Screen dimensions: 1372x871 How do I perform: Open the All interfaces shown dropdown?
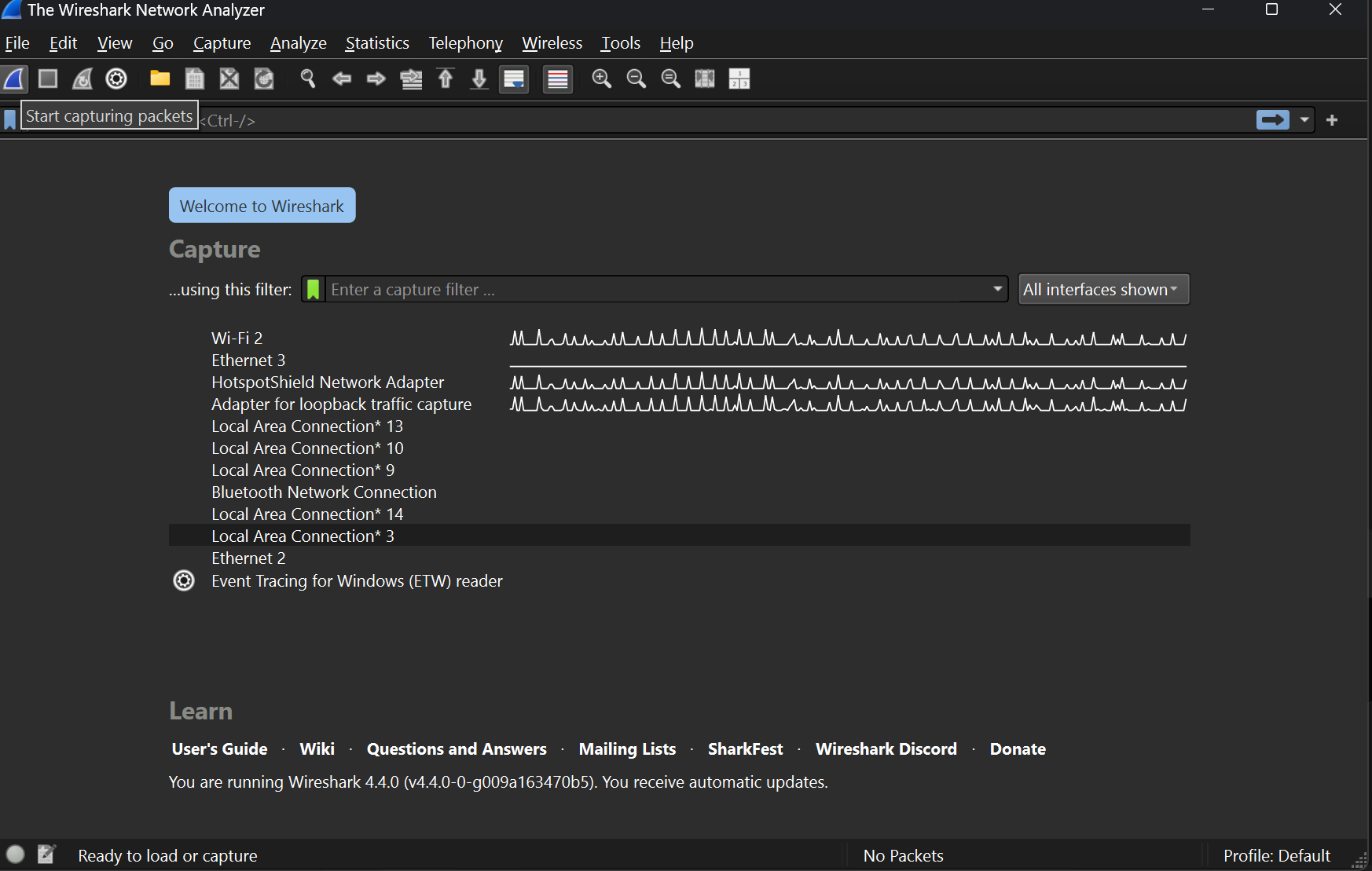(x=1104, y=289)
